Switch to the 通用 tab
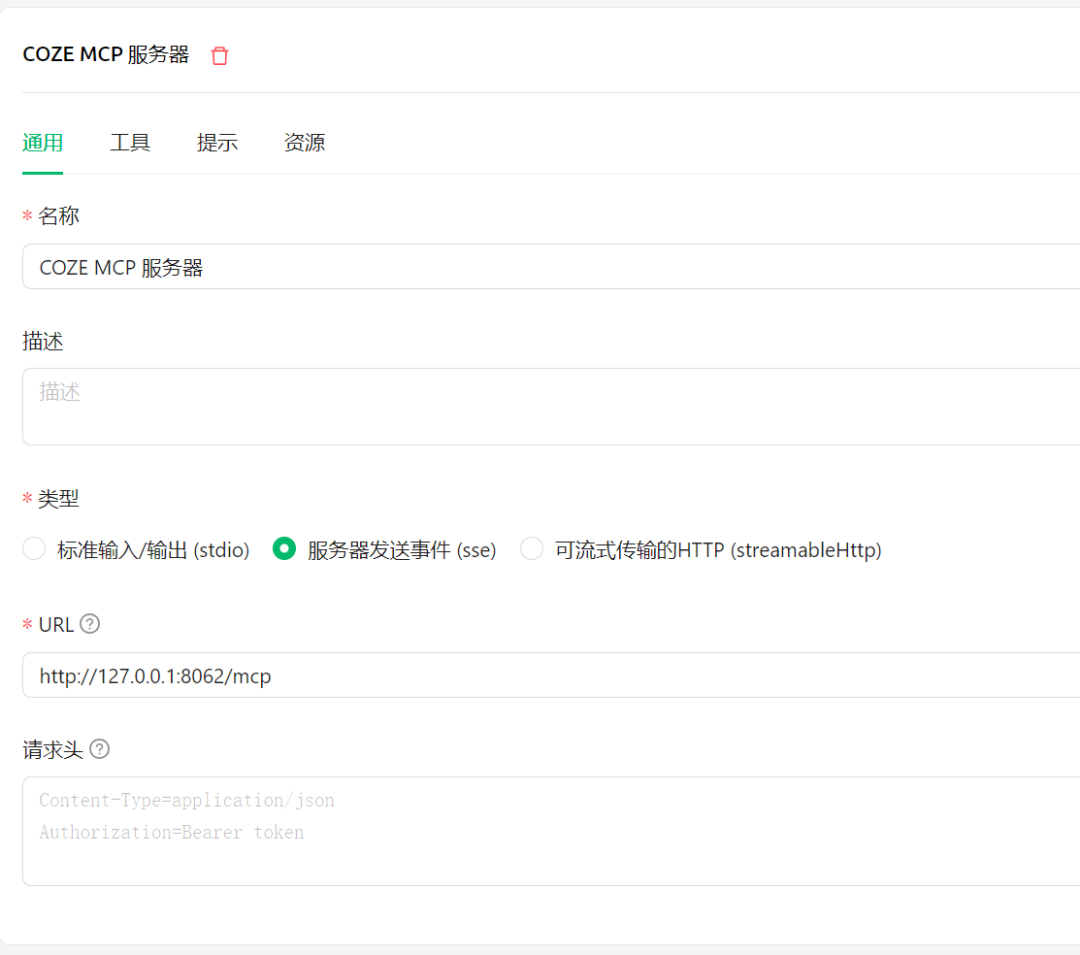Viewport: 1080px width, 955px height. pos(43,143)
